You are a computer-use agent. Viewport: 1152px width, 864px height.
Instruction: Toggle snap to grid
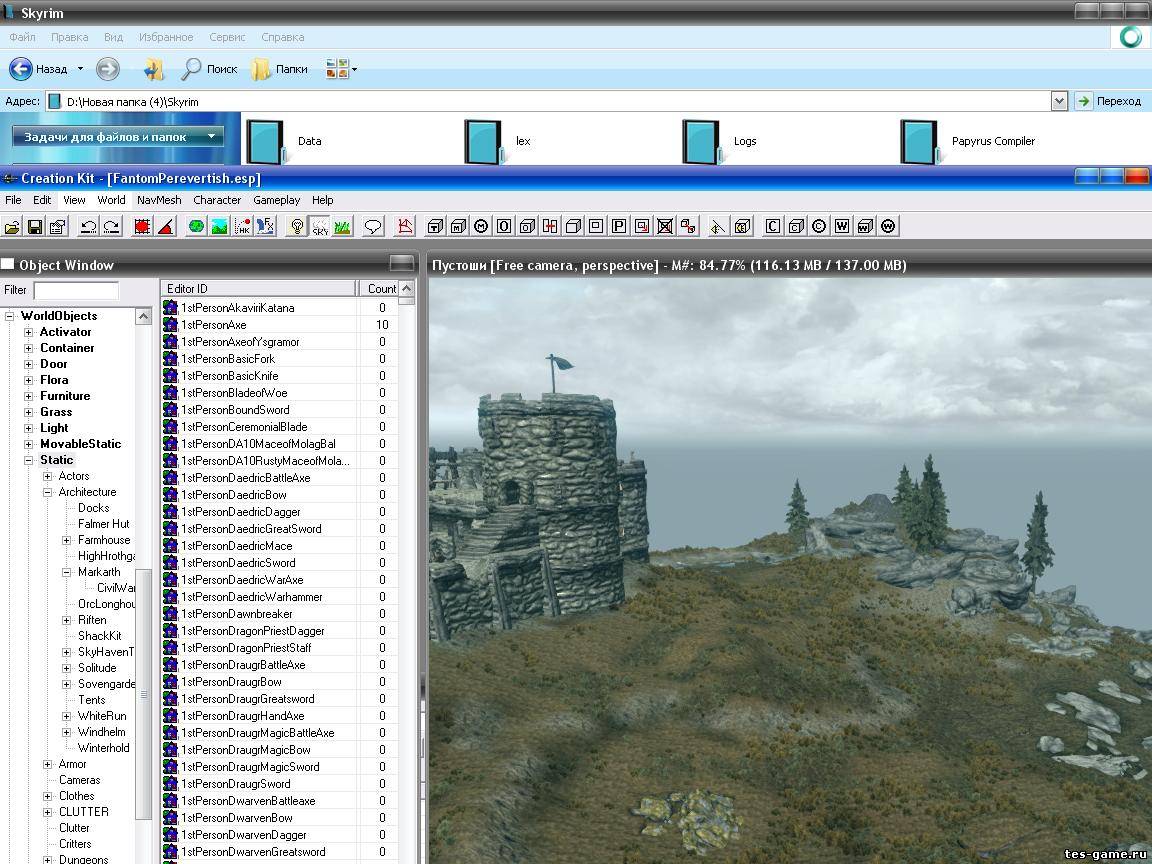(x=143, y=227)
